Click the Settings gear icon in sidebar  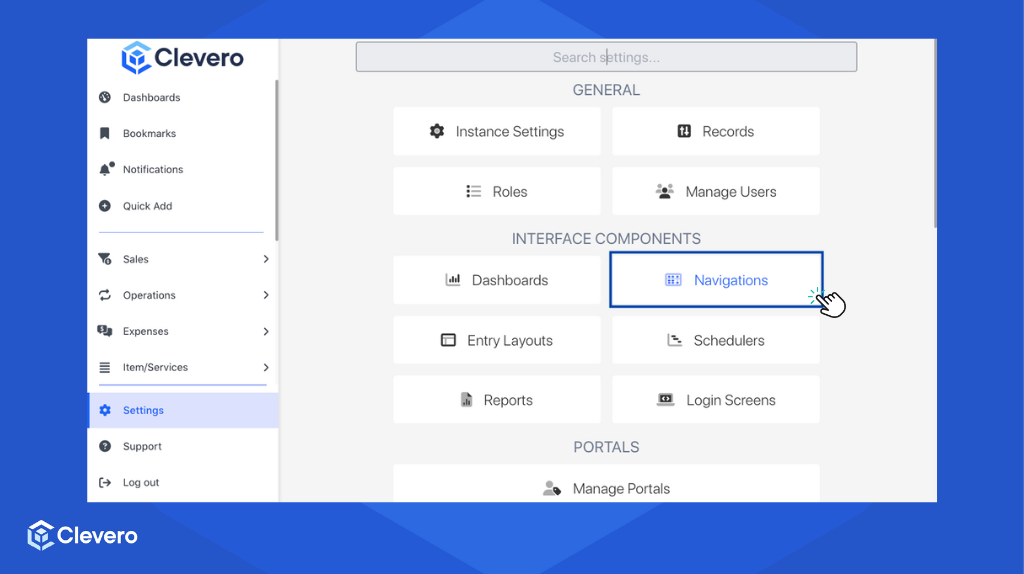point(104,410)
